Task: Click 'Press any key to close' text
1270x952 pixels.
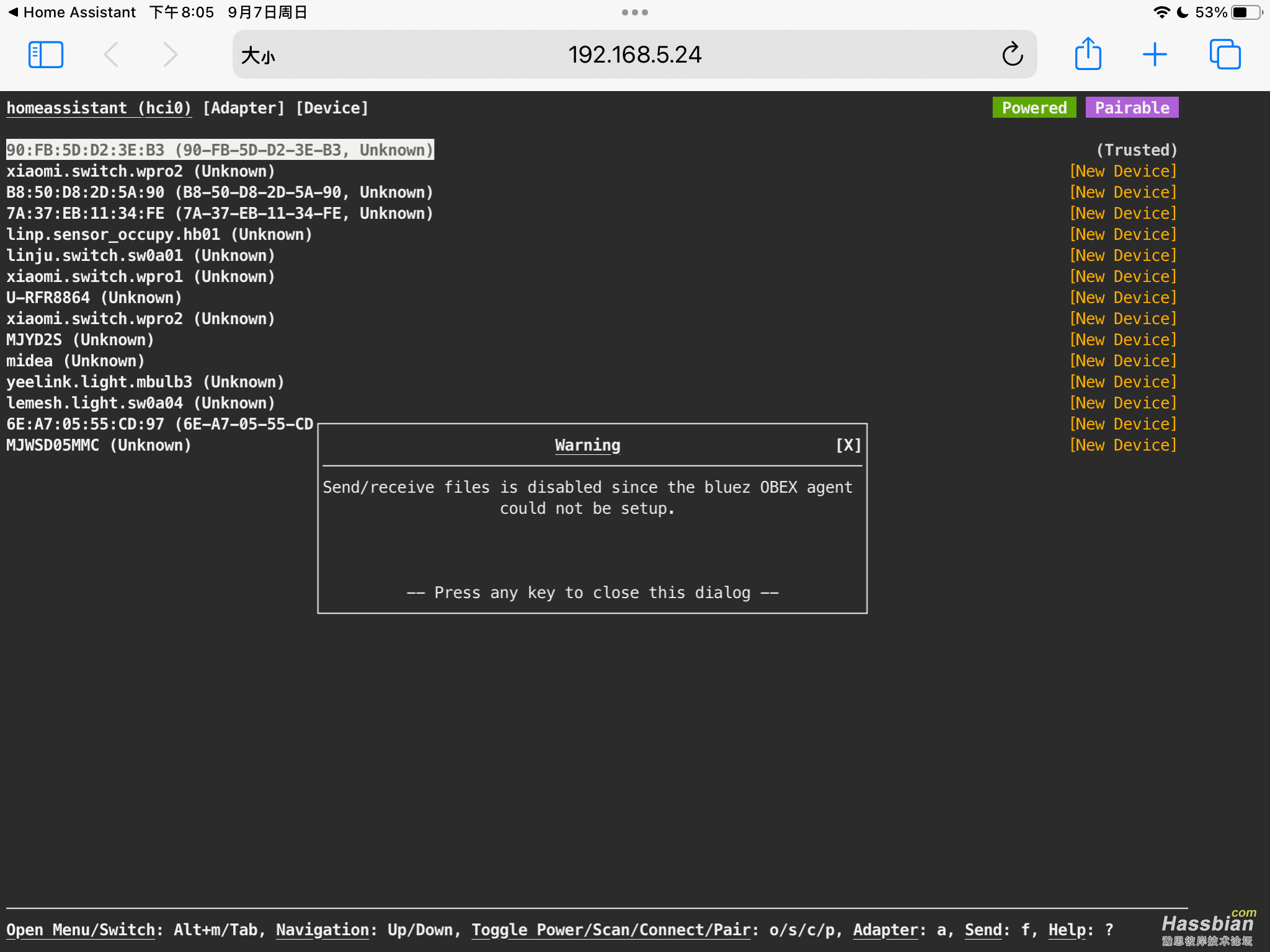Action: click(593, 593)
